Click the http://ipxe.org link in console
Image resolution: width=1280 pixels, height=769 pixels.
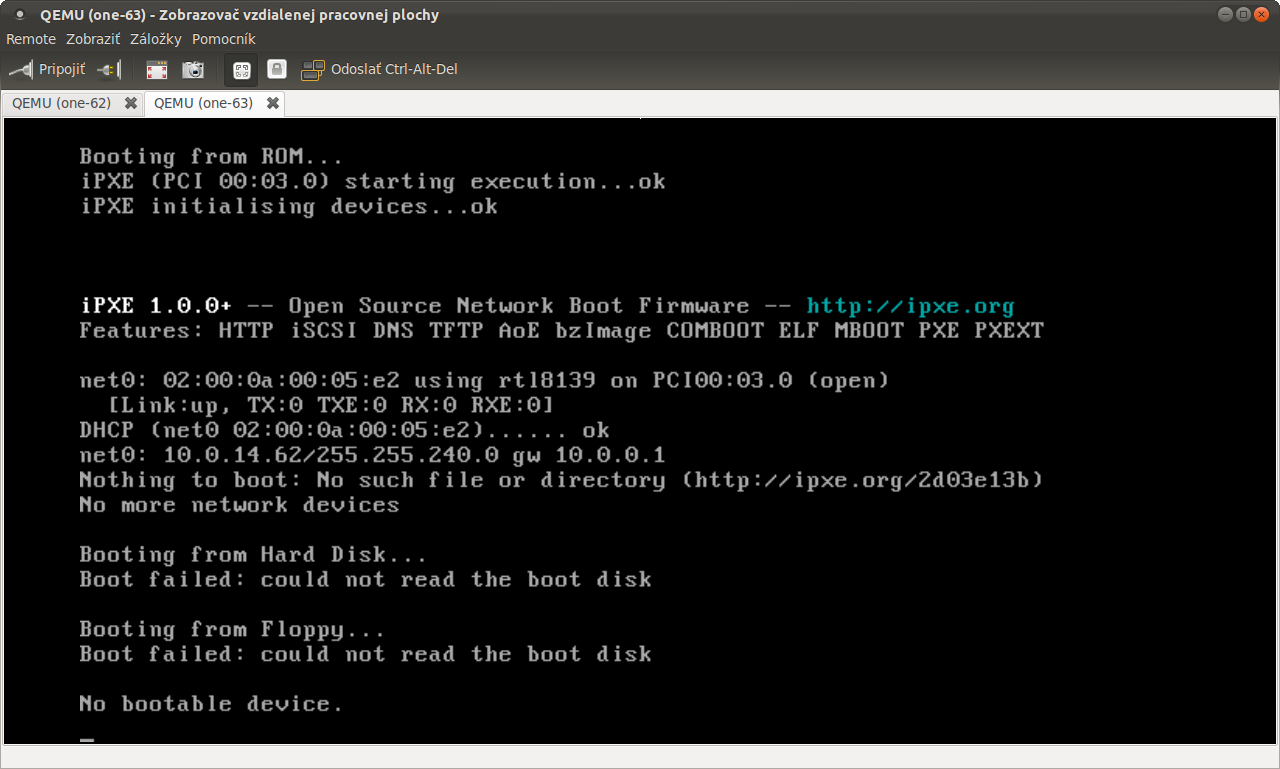tap(910, 306)
